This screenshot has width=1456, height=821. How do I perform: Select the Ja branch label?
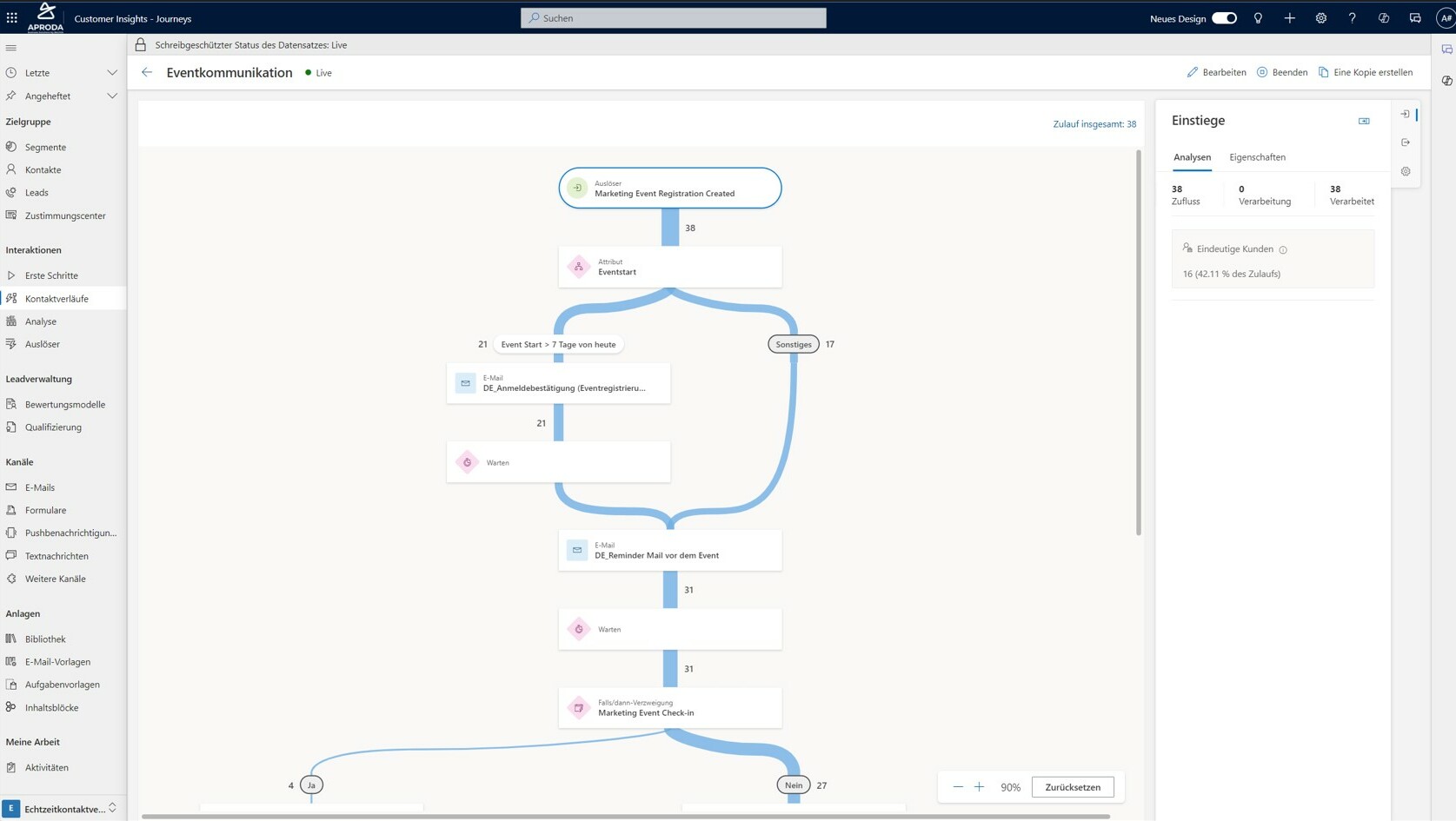tap(310, 785)
